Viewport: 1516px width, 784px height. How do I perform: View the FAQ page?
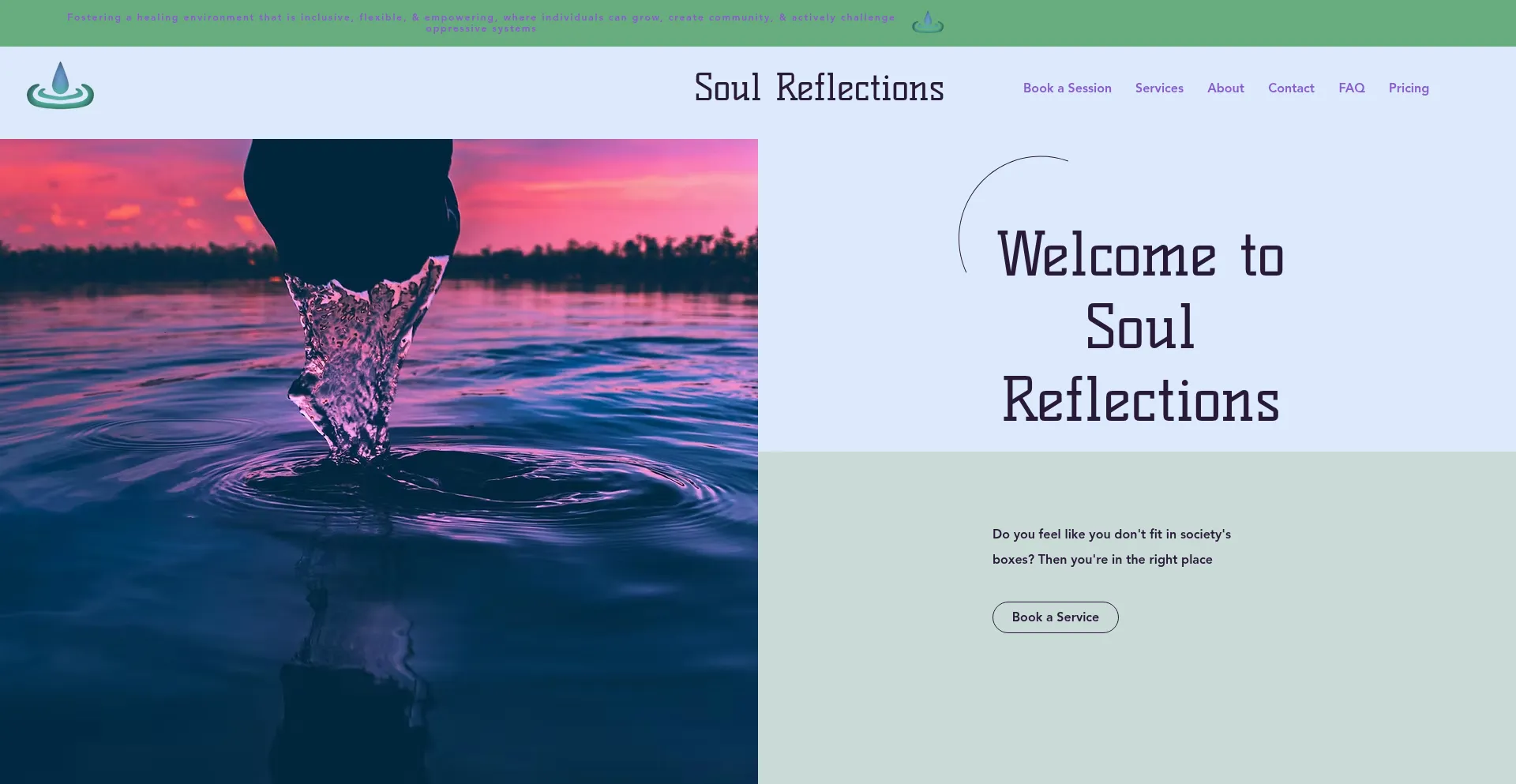1351,88
